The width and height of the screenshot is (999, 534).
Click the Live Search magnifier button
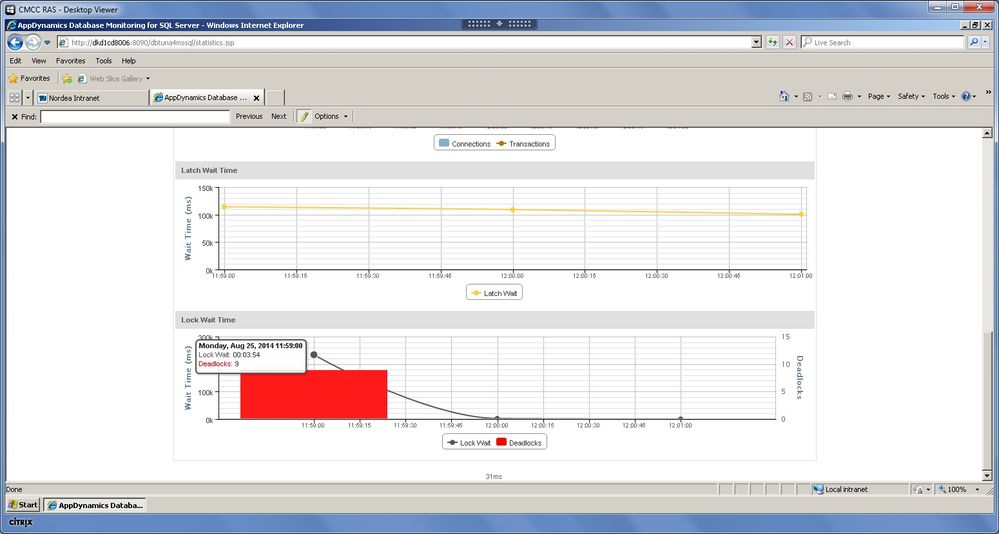974,42
